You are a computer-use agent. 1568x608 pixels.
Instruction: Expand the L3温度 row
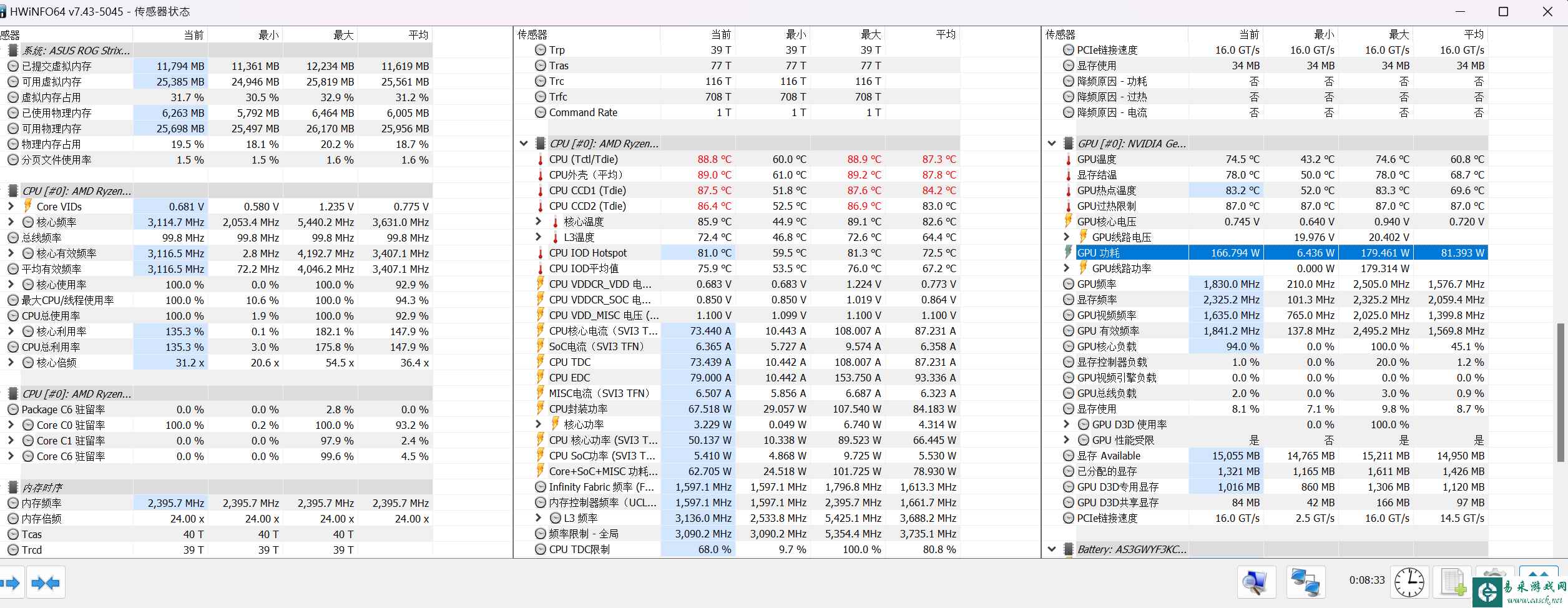pyautogui.click(x=539, y=237)
